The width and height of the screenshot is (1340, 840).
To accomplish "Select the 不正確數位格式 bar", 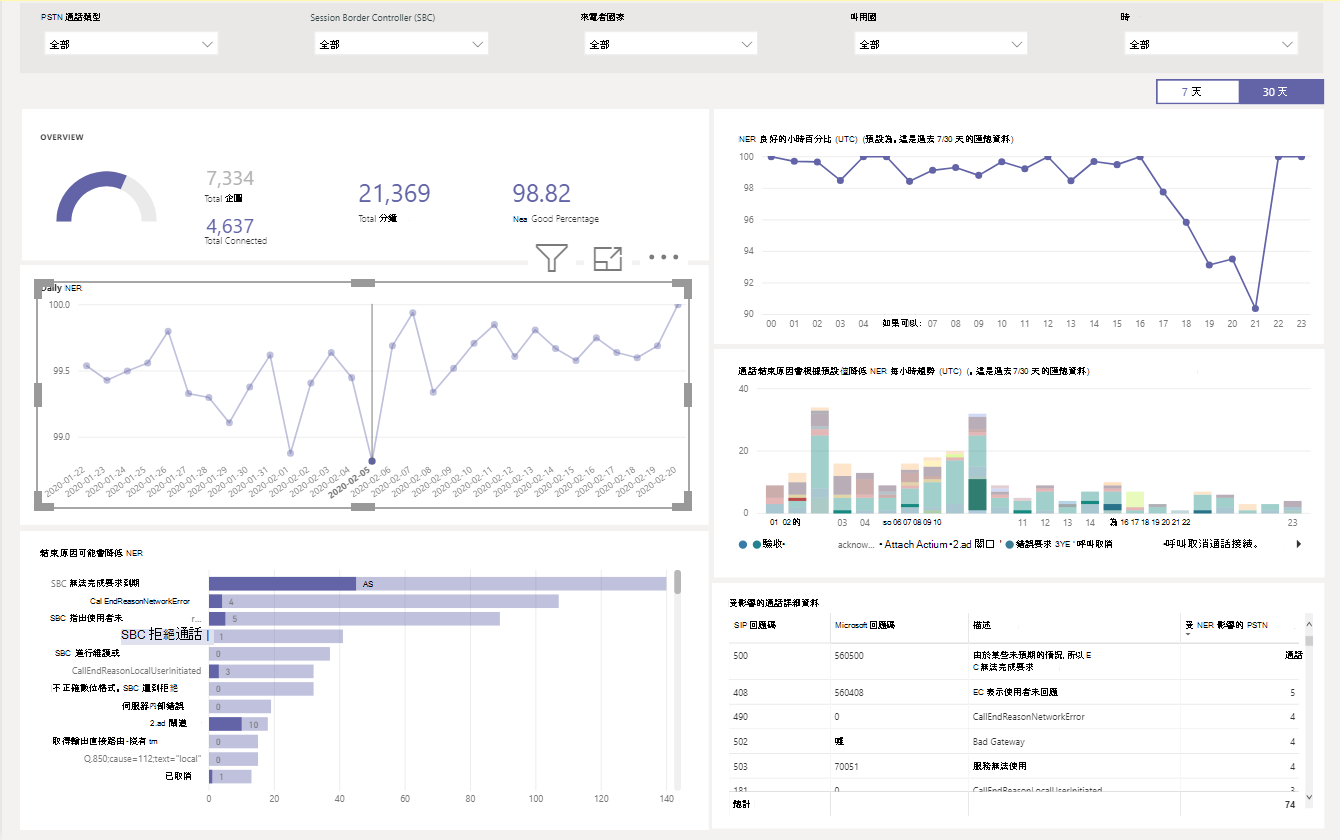I will (261, 688).
